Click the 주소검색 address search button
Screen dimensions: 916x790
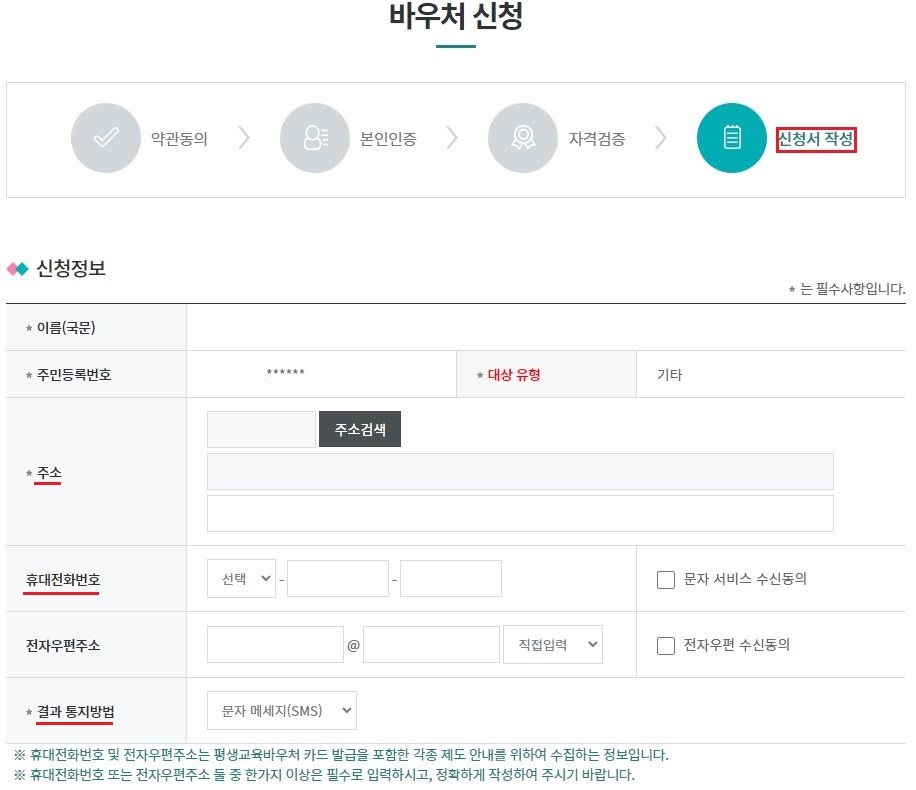[360, 428]
